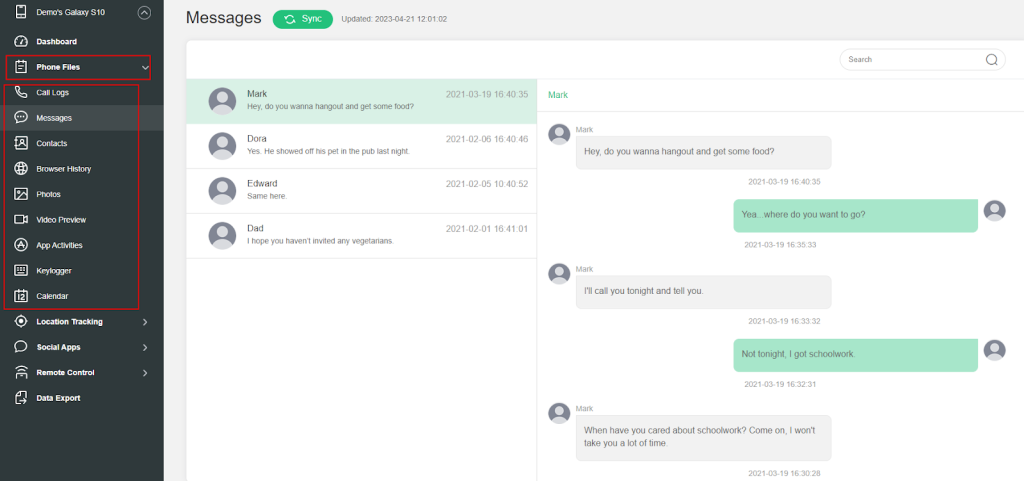Click the Data Export icon
This screenshot has width=1024, height=481.
coord(21,398)
